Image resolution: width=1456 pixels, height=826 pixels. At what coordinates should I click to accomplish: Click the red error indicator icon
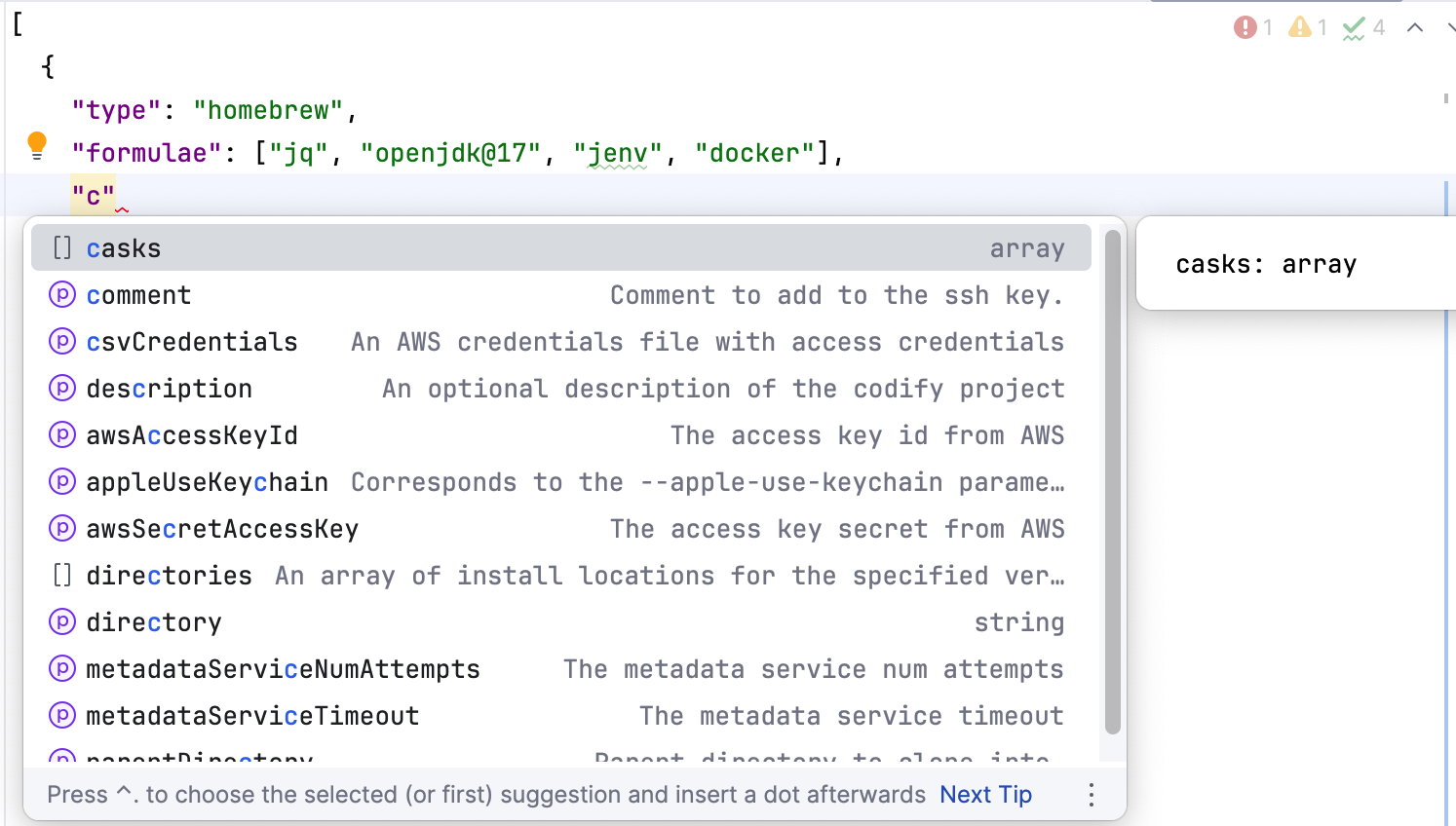1245,27
